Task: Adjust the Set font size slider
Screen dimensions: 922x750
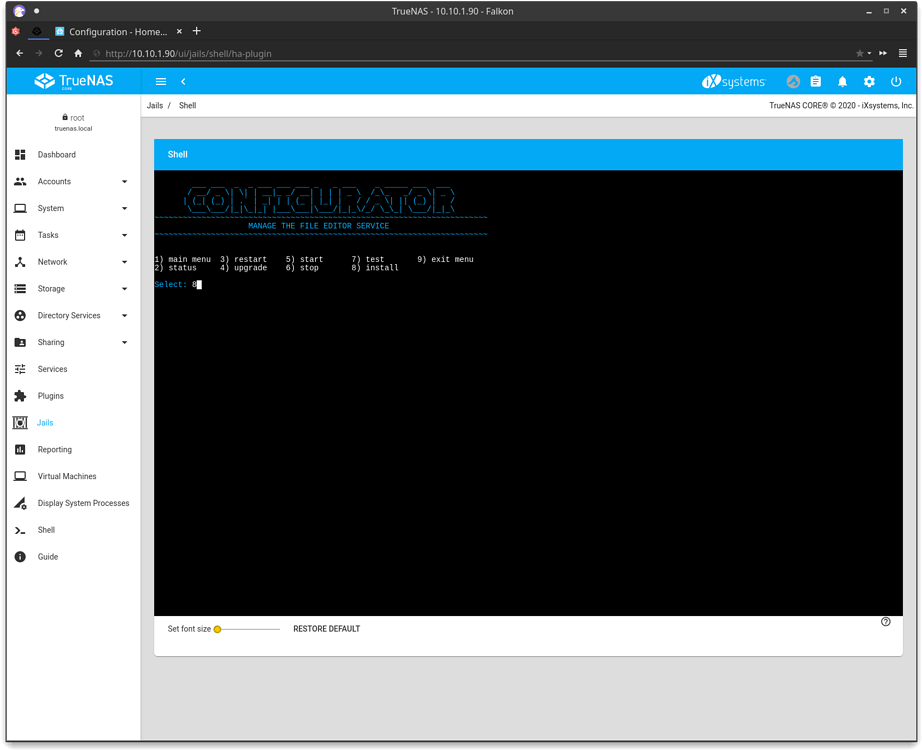Action: pos(218,628)
